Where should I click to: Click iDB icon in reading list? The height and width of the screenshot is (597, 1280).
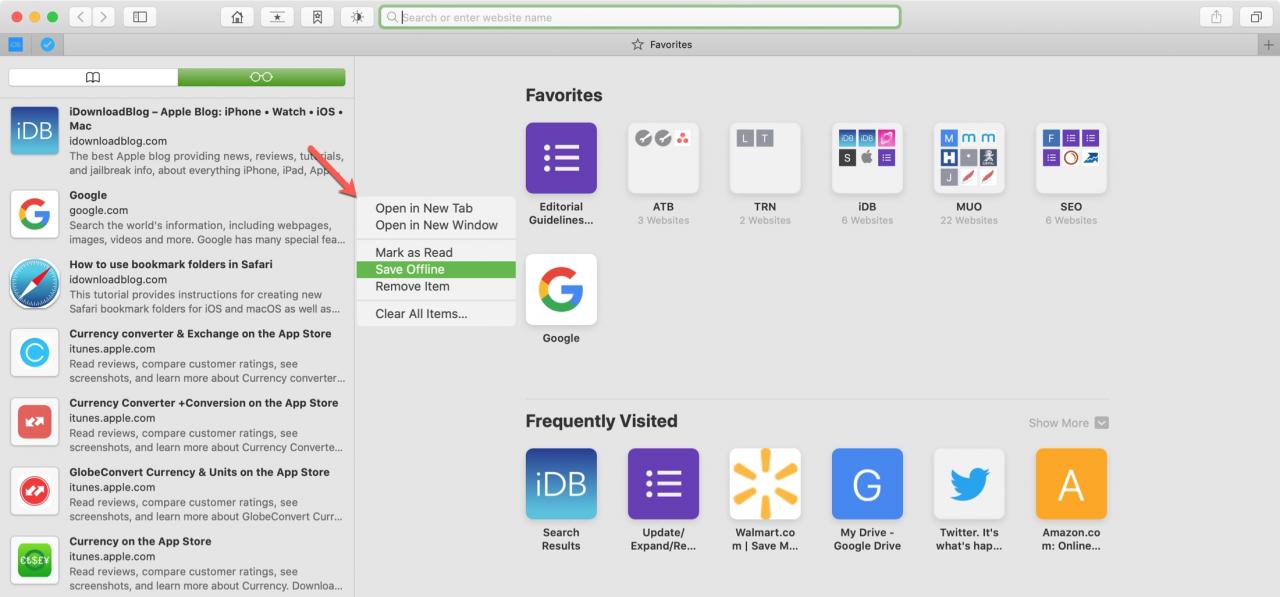coord(35,131)
